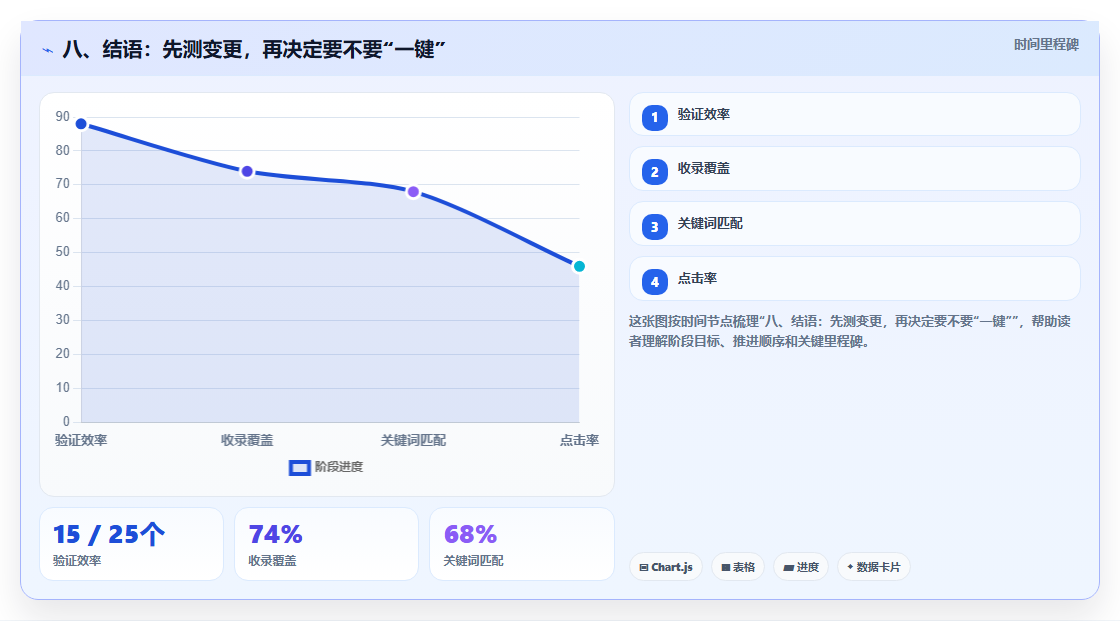Click the numbered badge 4 for 点击率

pyautogui.click(x=654, y=282)
